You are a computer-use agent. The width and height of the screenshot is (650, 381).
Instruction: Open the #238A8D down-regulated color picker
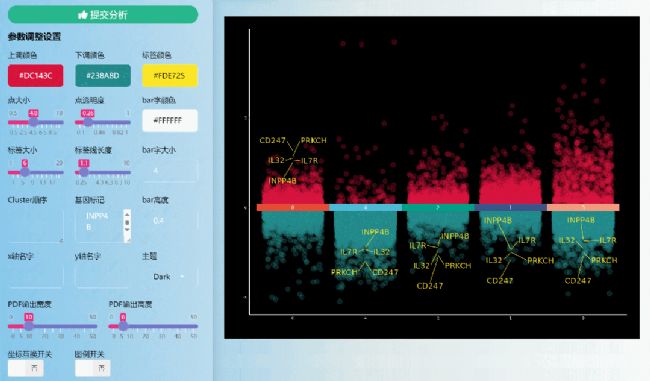click(x=103, y=75)
